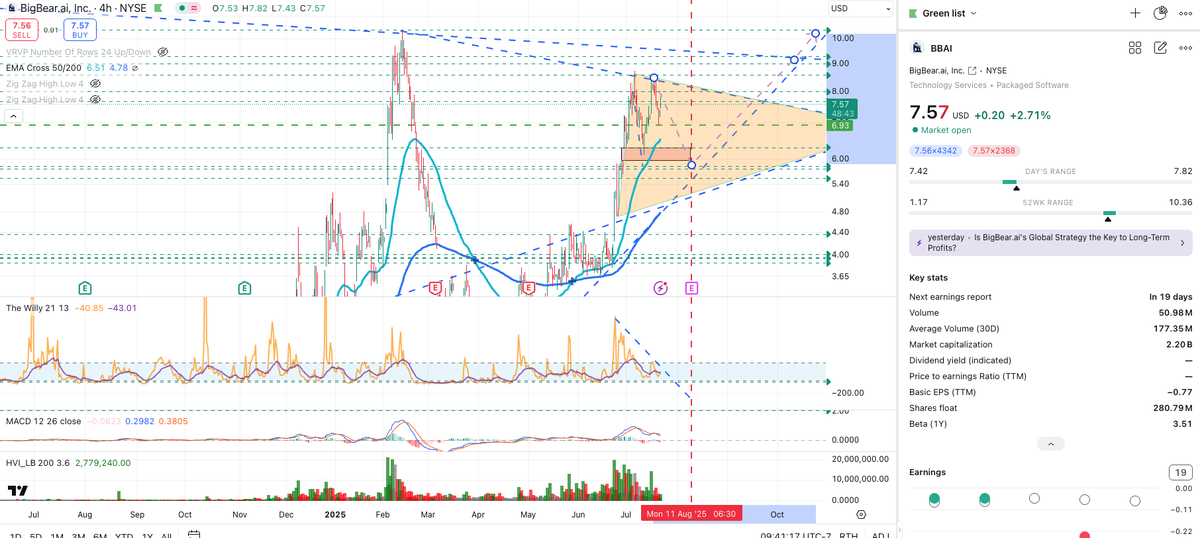1200x538 pixels.
Task: Click the Next earnings report row
Action: (1050, 297)
